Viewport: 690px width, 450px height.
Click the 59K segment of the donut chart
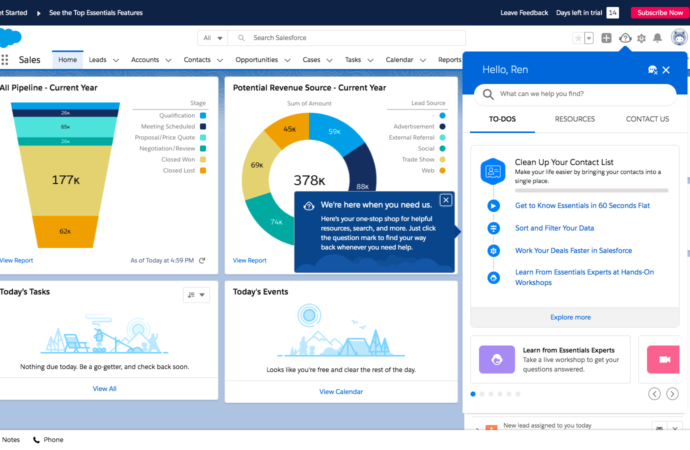click(335, 132)
